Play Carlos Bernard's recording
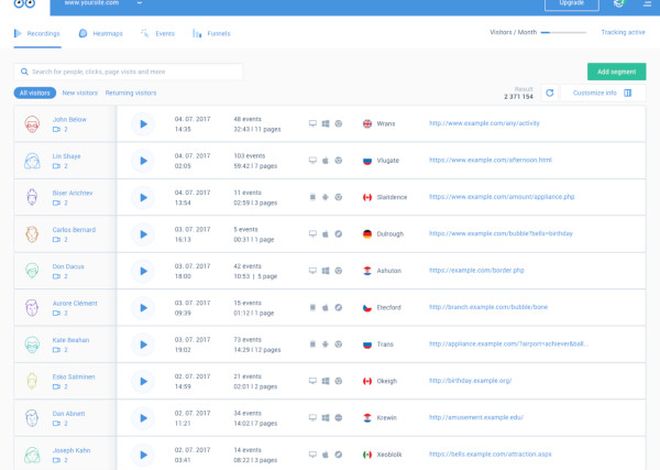This screenshot has width=660, height=470. tap(143, 234)
